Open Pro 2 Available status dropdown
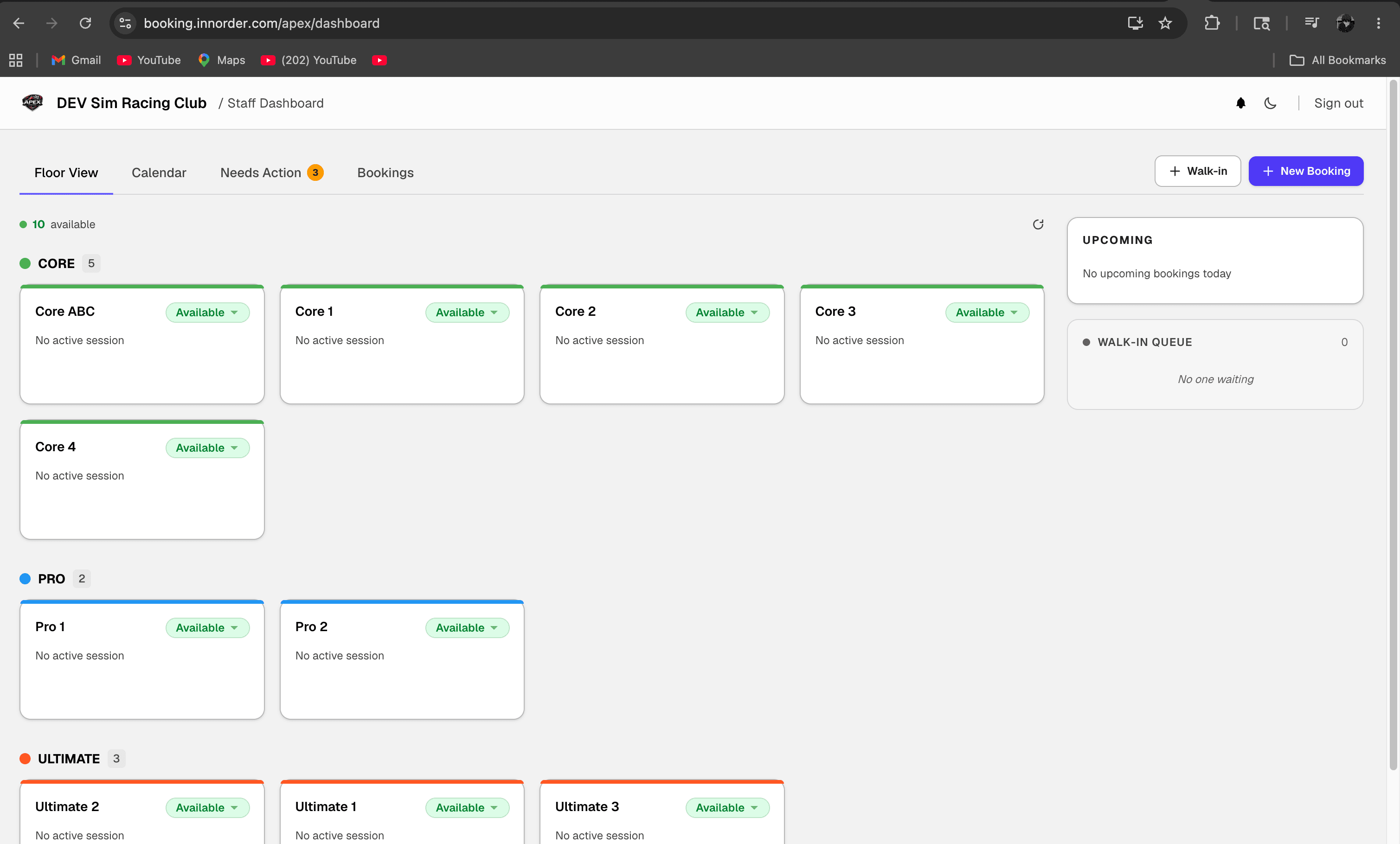Image resolution: width=1400 pixels, height=844 pixels. point(467,627)
